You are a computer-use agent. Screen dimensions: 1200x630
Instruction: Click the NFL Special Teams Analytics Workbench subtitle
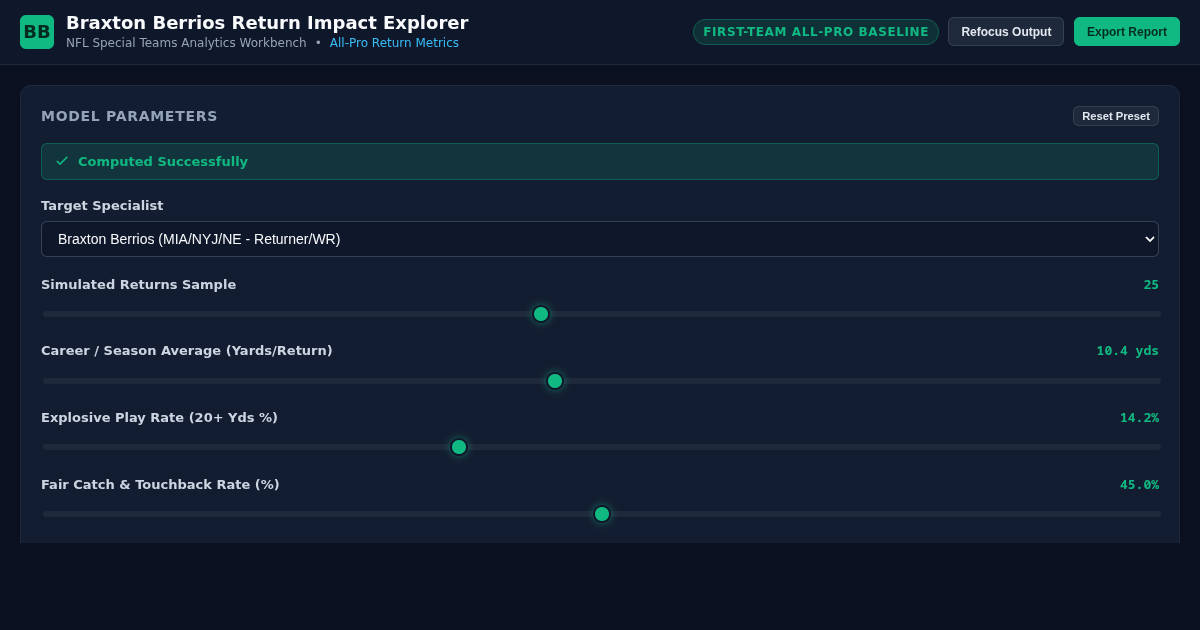(x=186, y=43)
